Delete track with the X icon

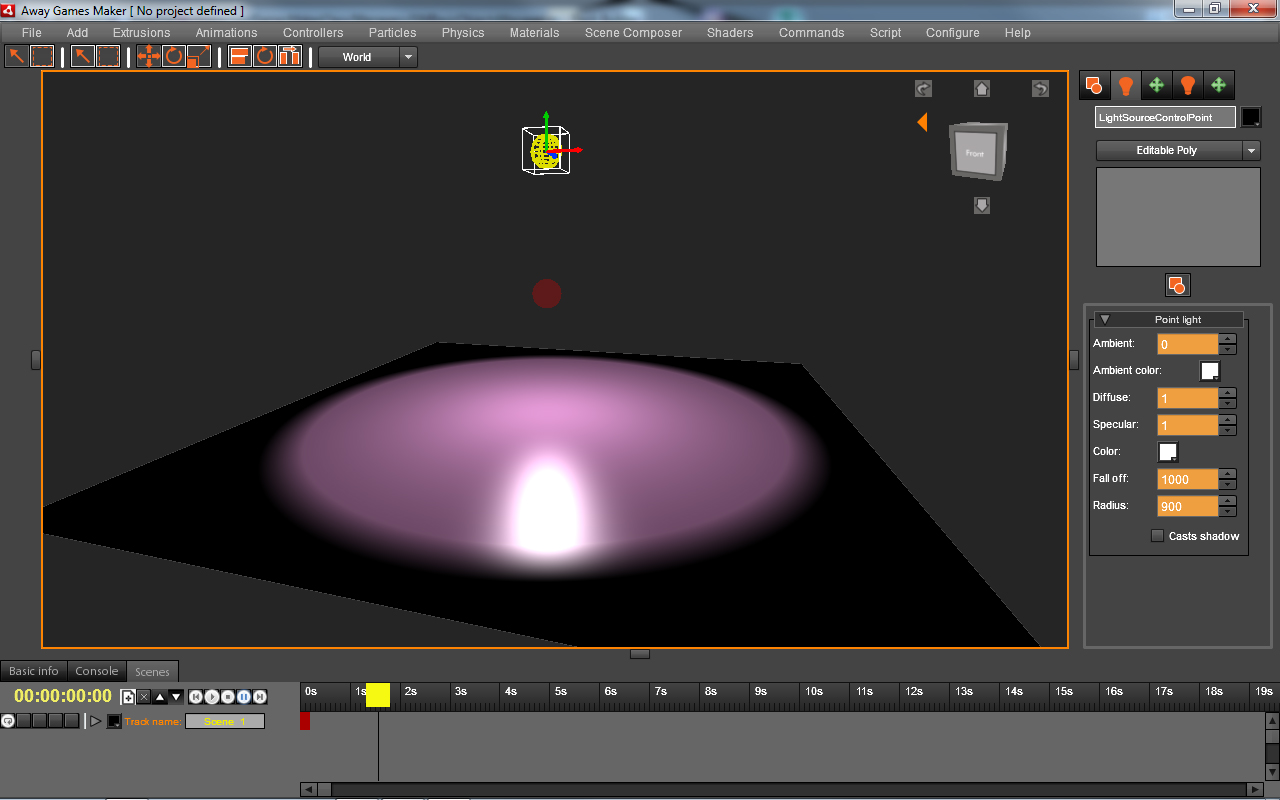(x=144, y=697)
